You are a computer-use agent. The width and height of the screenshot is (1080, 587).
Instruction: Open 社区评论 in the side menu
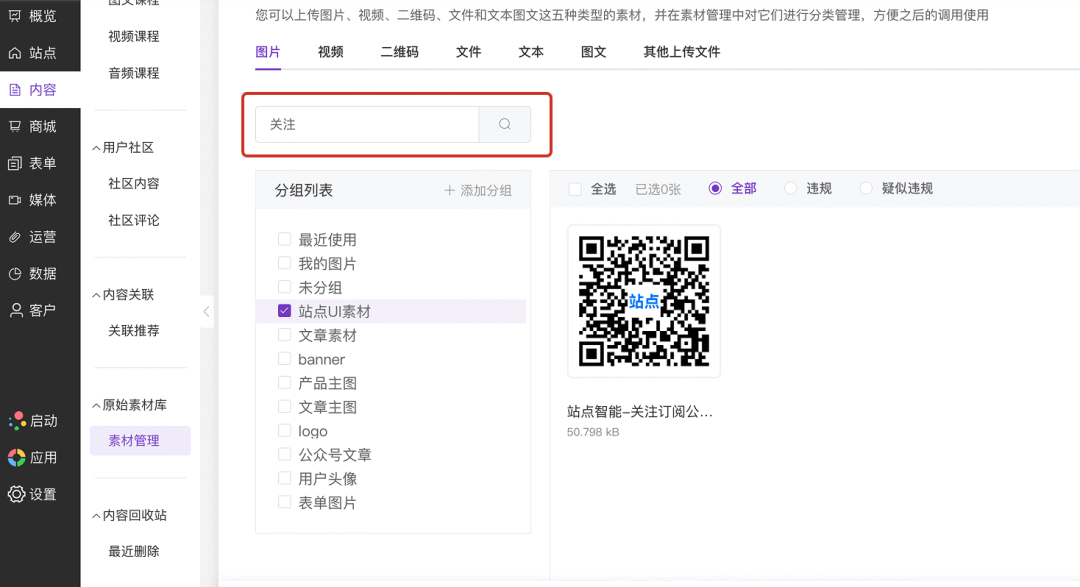pos(134,220)
